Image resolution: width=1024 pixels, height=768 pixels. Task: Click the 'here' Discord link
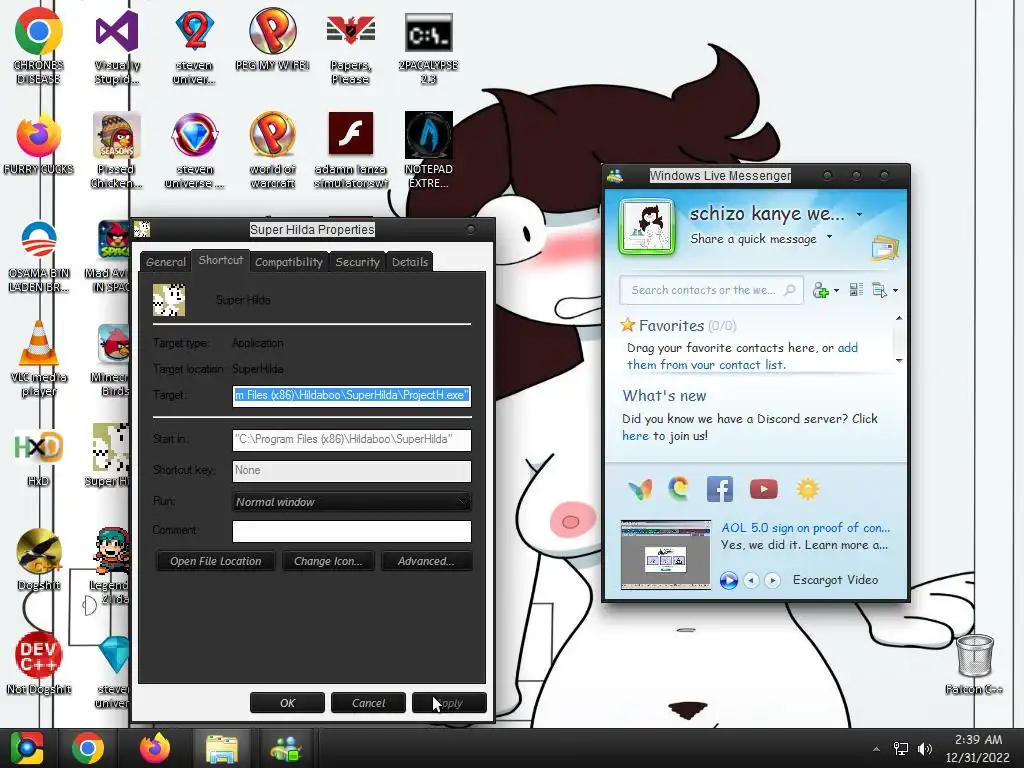tap(635, 436)
